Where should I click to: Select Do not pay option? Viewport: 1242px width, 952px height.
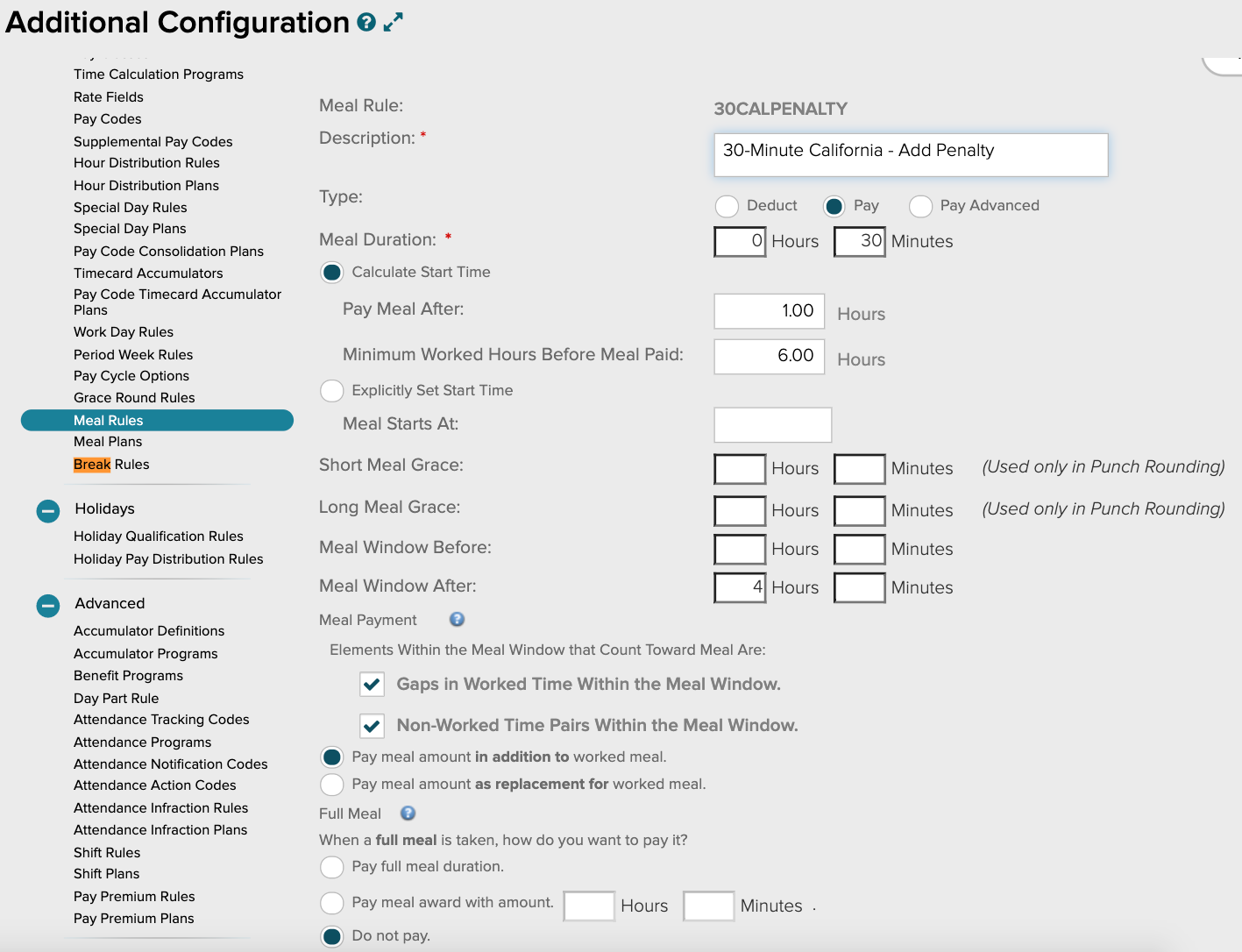pos(332,936)
